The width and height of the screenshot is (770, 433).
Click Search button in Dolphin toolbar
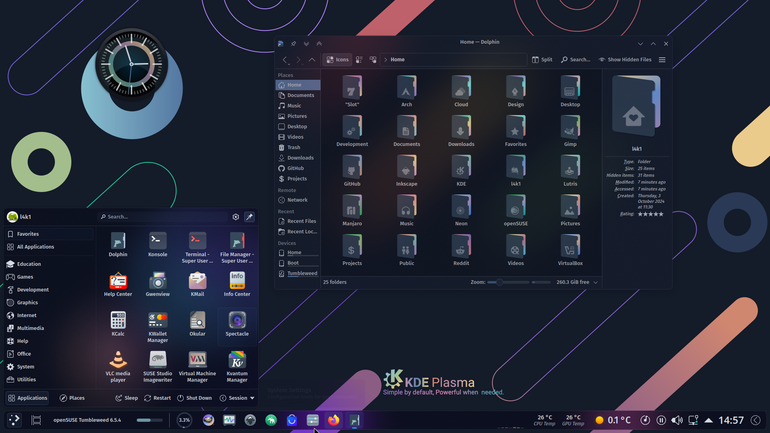click(576, 59)
